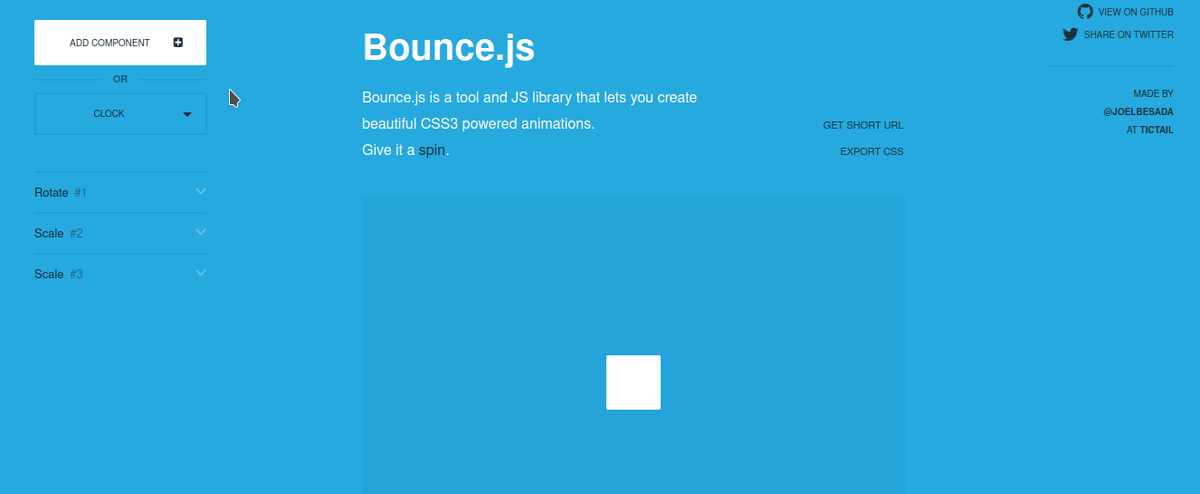Screen dimensions: 1200x494
Task: Select the Scale #3 row label
Action: 58,274
